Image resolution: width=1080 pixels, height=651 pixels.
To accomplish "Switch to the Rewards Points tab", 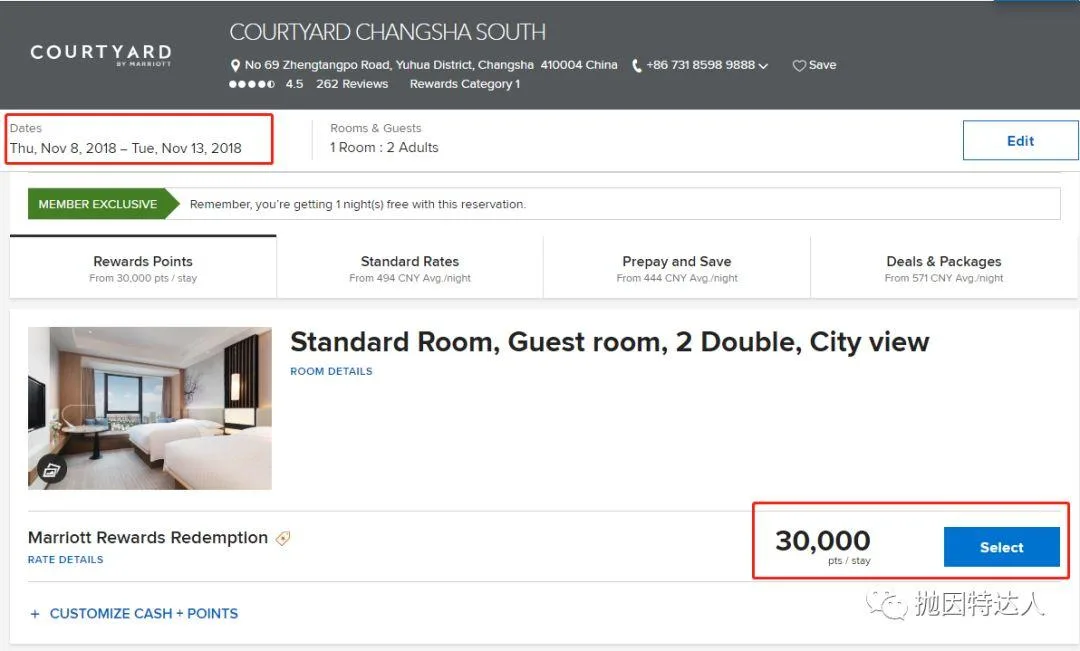I will [143, 268].
